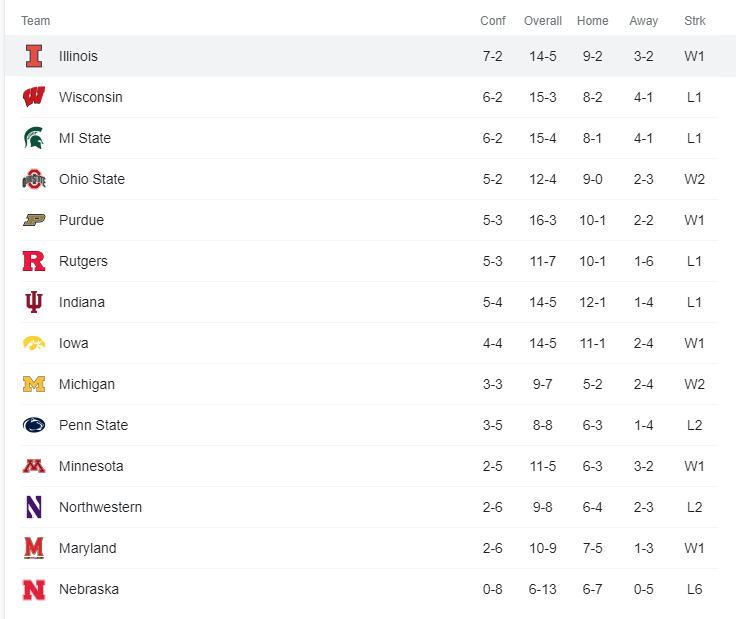Click the Indiana trident logo

click(34, 302)
